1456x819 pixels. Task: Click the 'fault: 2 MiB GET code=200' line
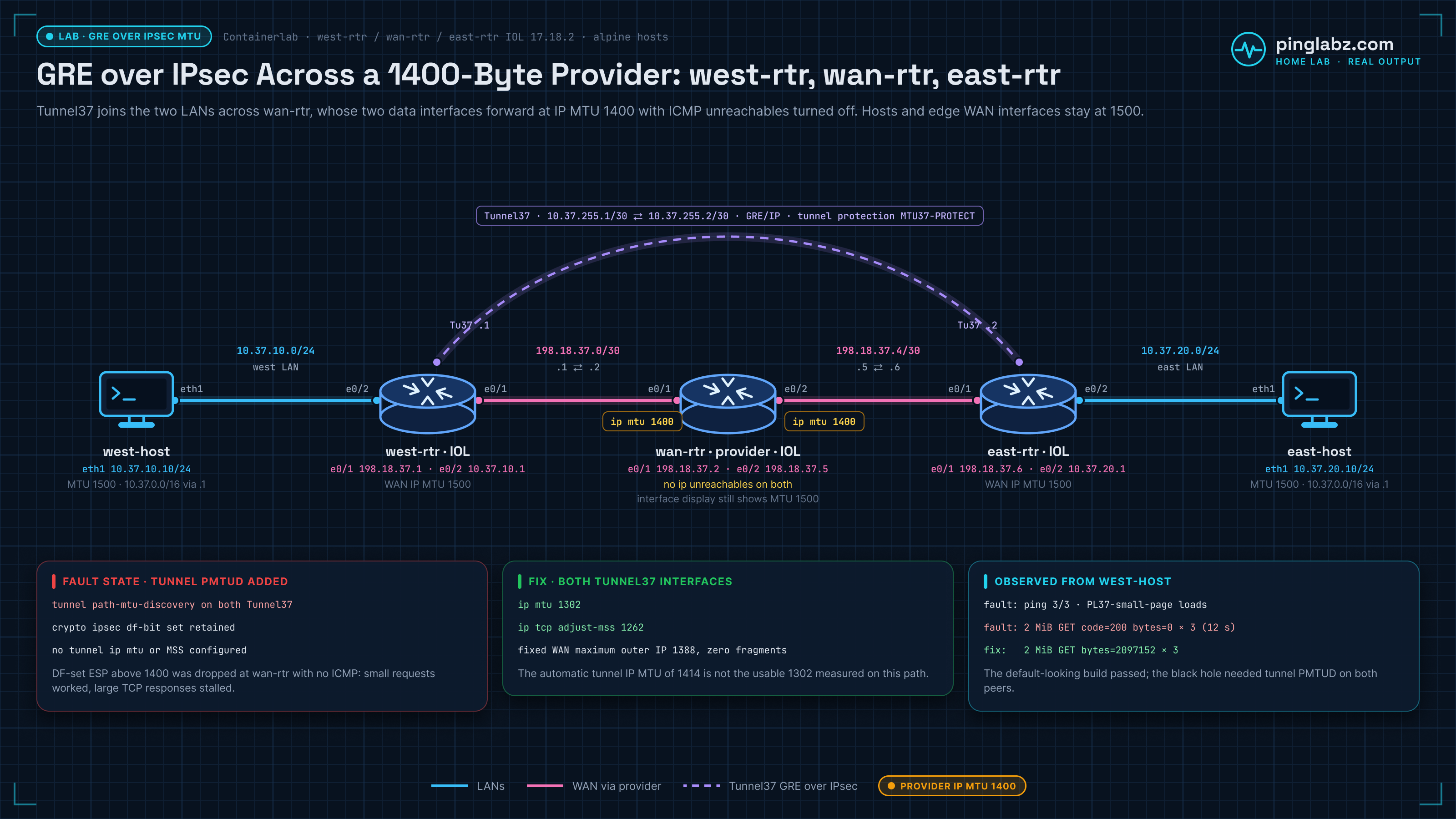(x=1109, y=627)
